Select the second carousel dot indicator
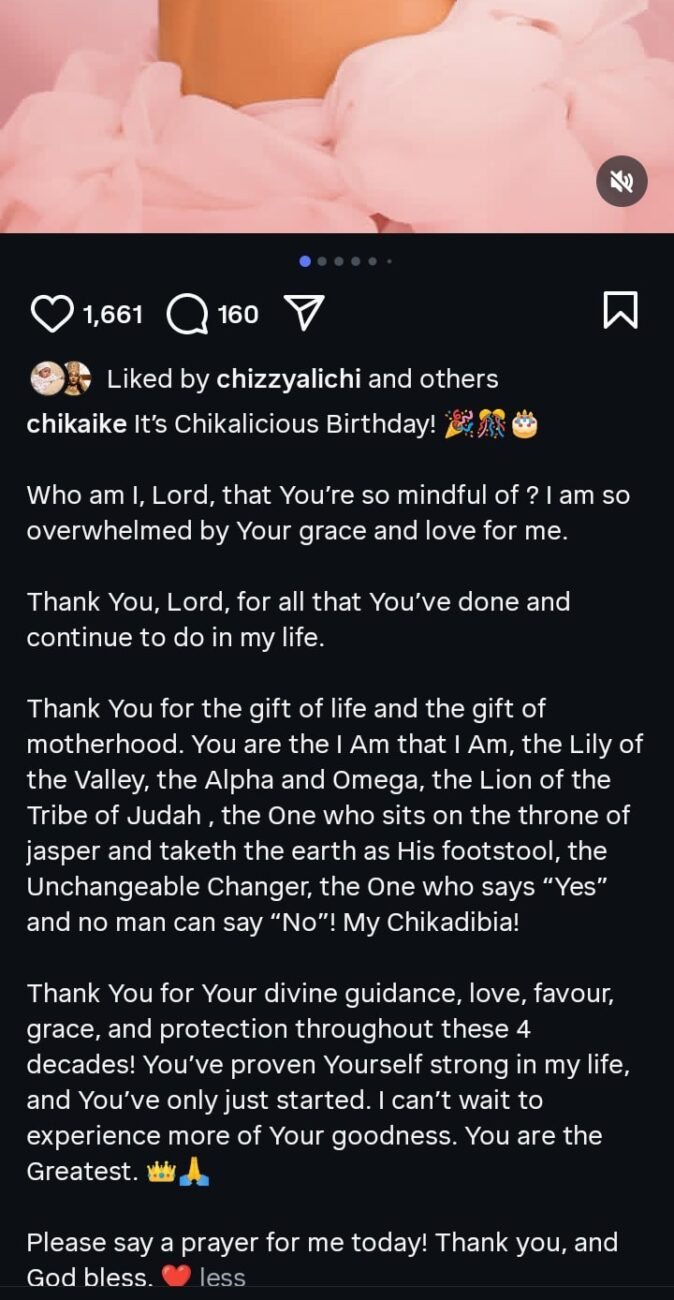 322,260
